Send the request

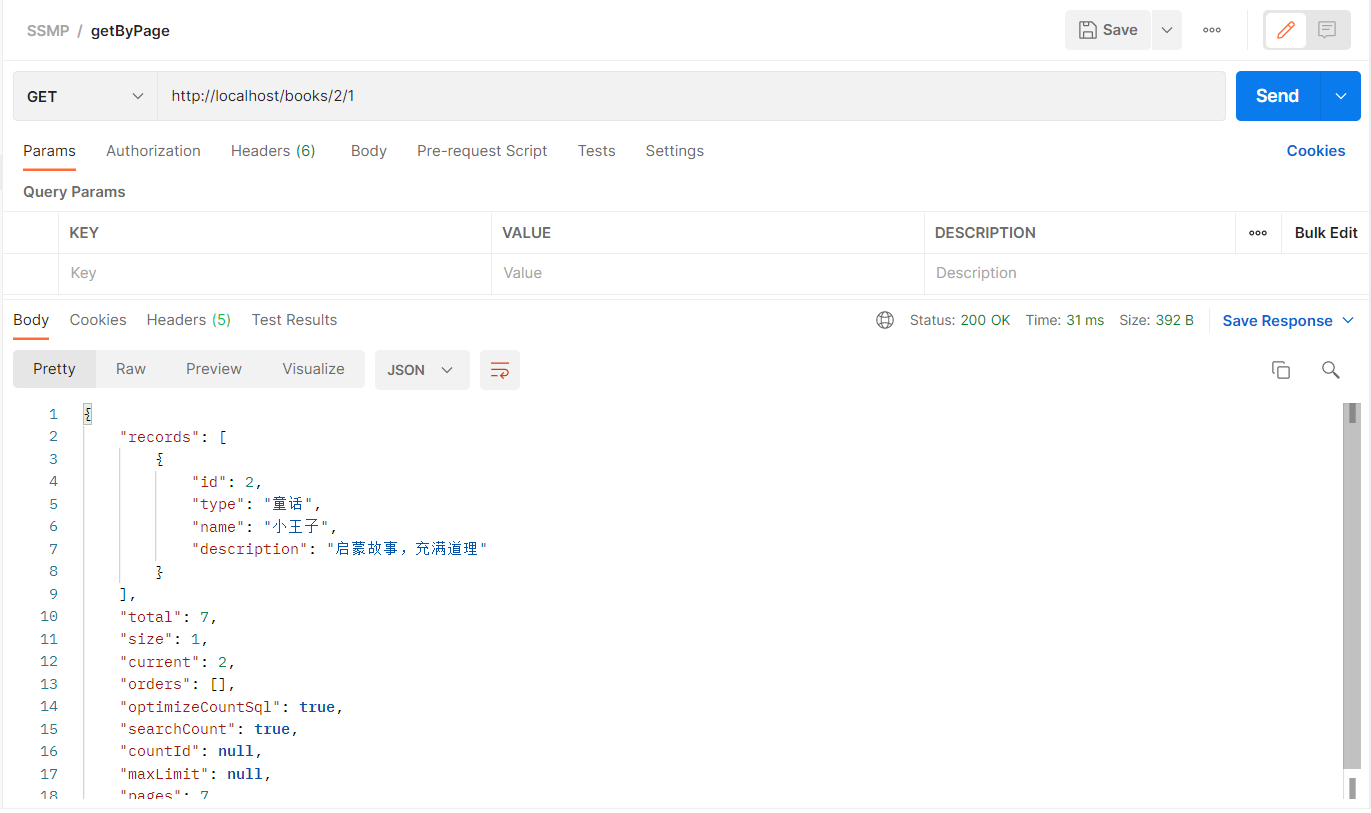pos(1278,96)
